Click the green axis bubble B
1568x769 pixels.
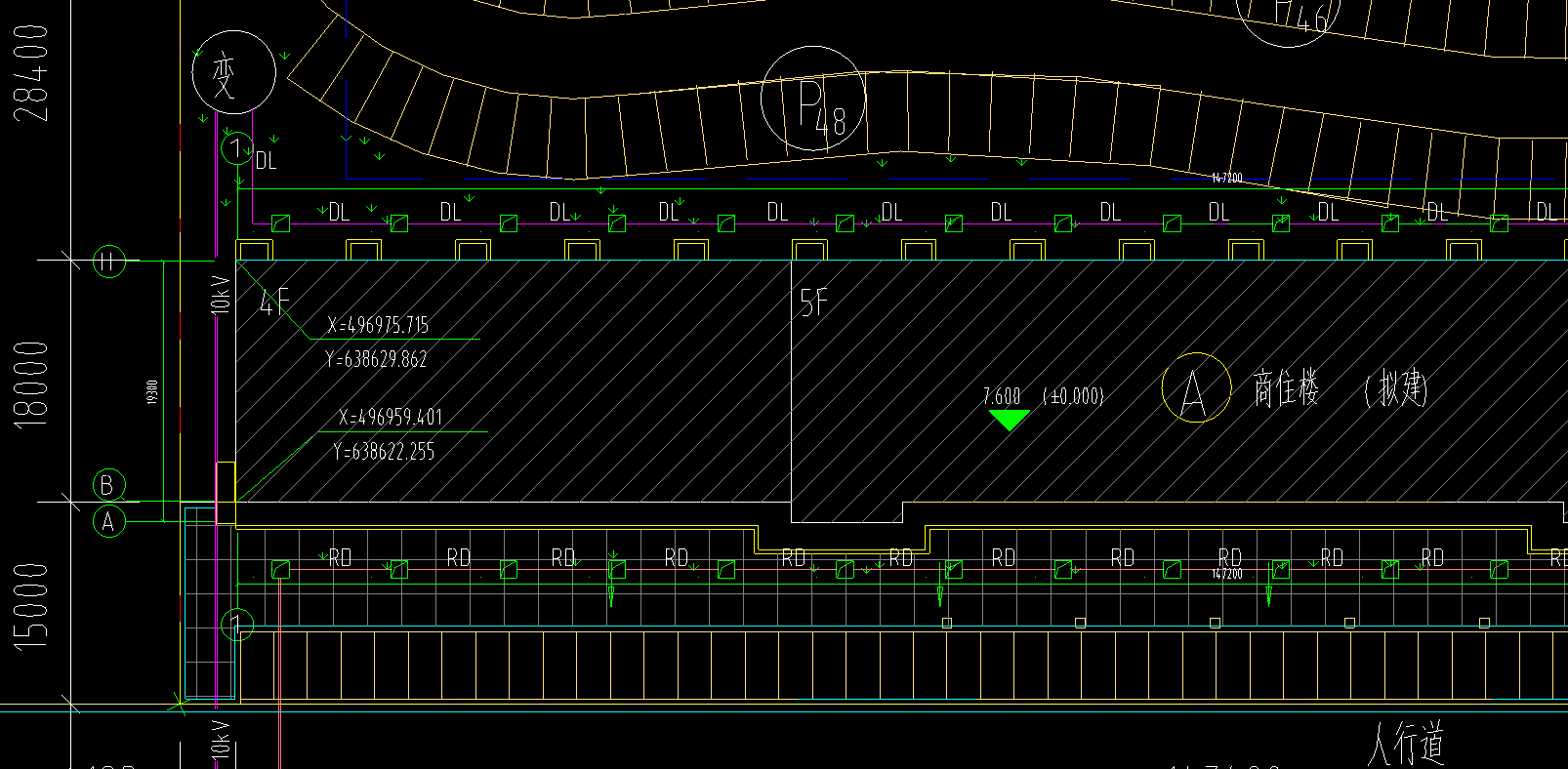[108, 485]
